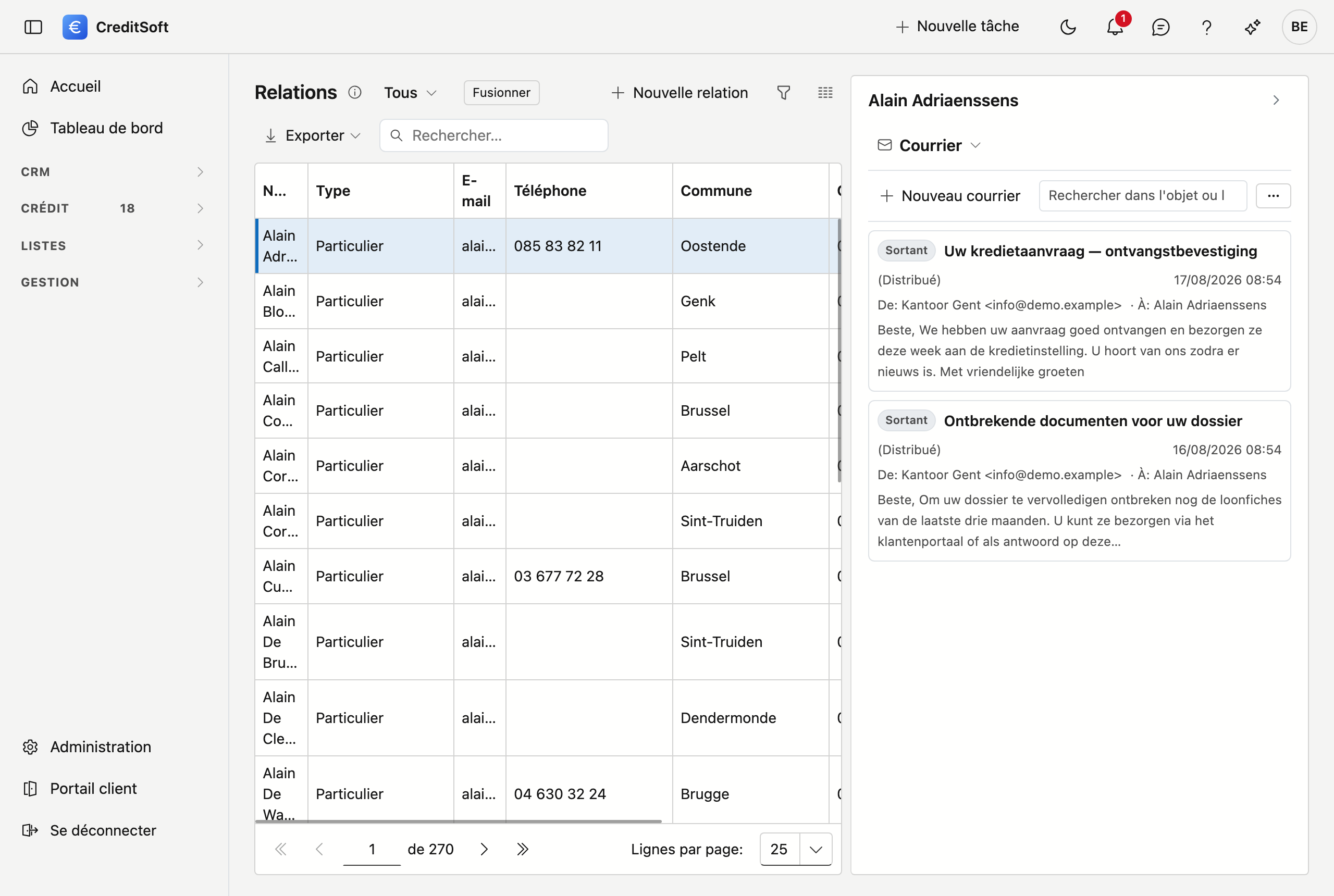The width and height of the screenshot is (1334, 896).
Task: Open the BE user avatar menu
Action: [1299, 27]
